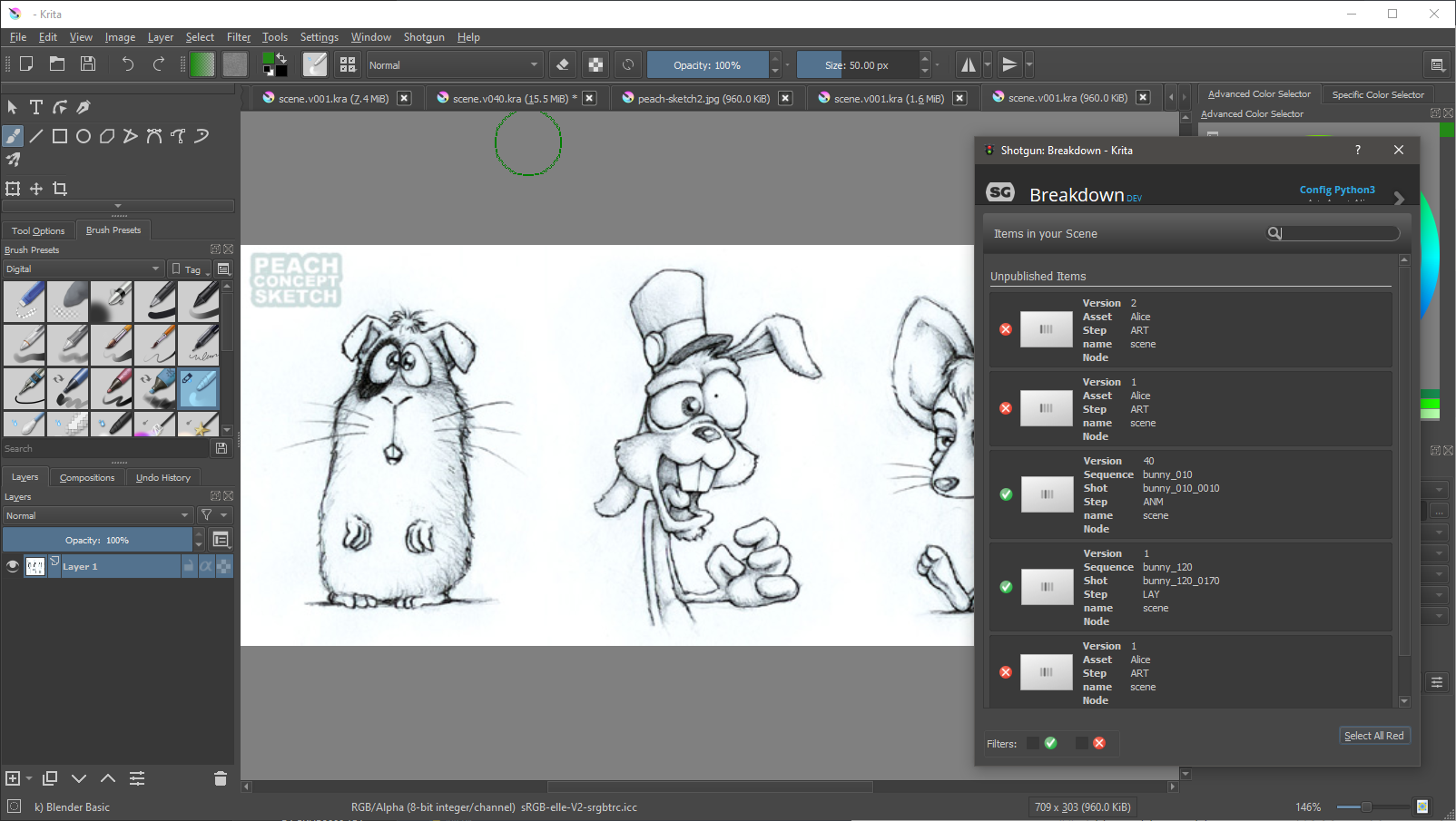This screenshot has width=1456, height=821.
Task: Undo last action with toolbar arrow
Action: click(128, 64)
